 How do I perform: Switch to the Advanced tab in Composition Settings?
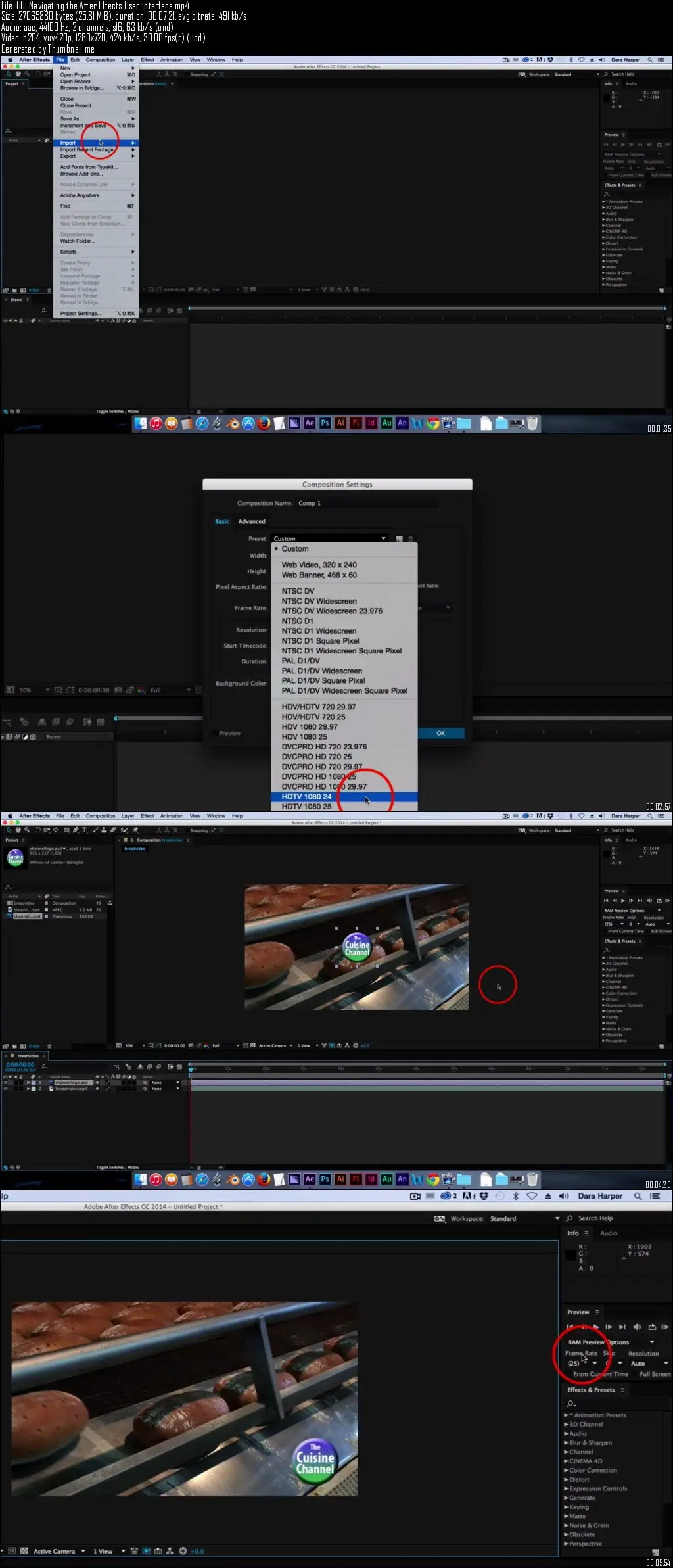(252, 521)
